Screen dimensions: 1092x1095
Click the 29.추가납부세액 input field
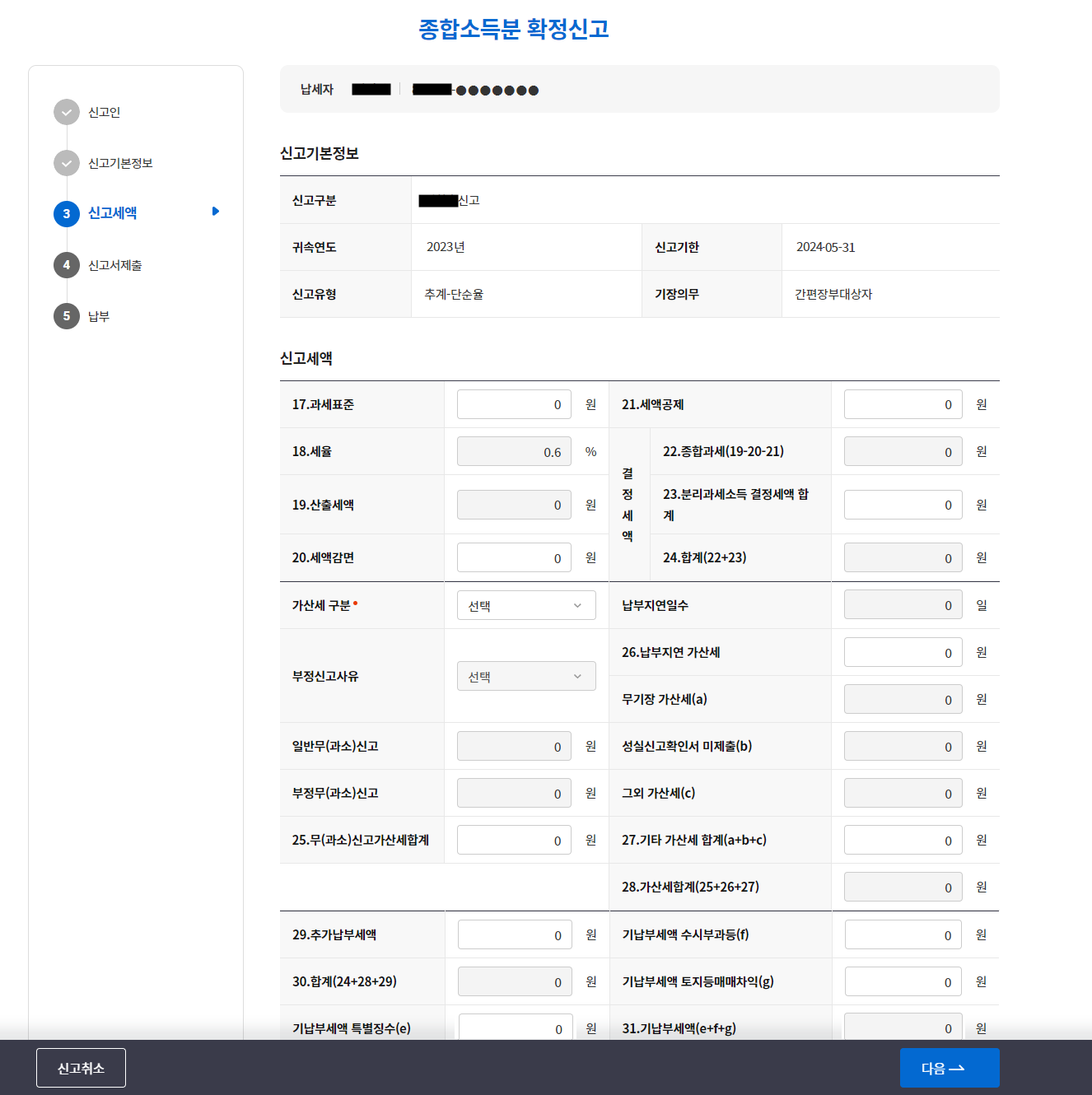[x=515, y=934]
